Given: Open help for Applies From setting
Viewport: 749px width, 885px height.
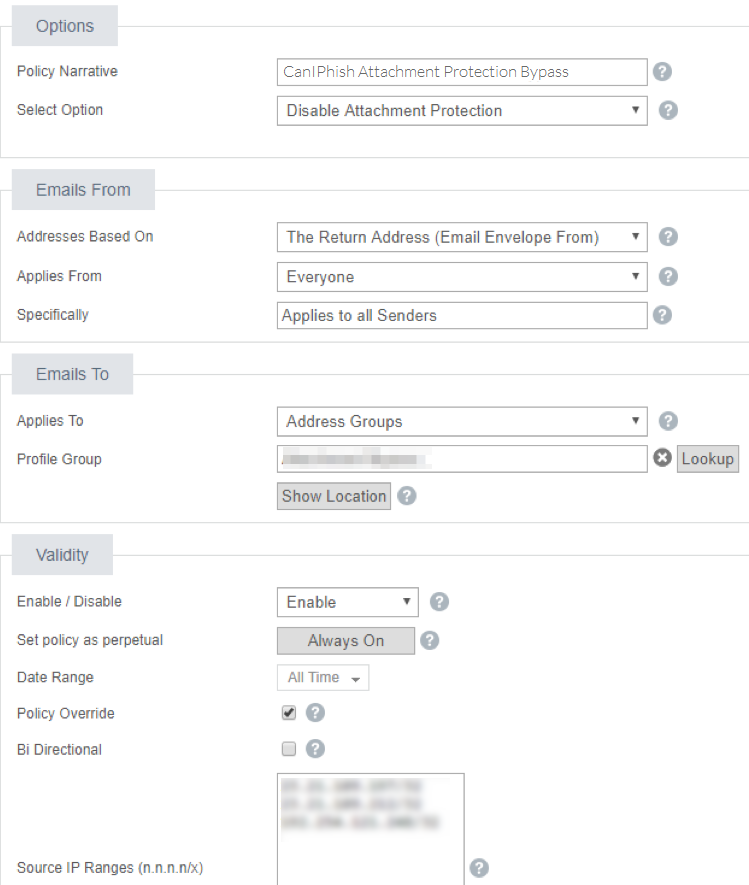Looking at the screenshot, I should 668,277.
